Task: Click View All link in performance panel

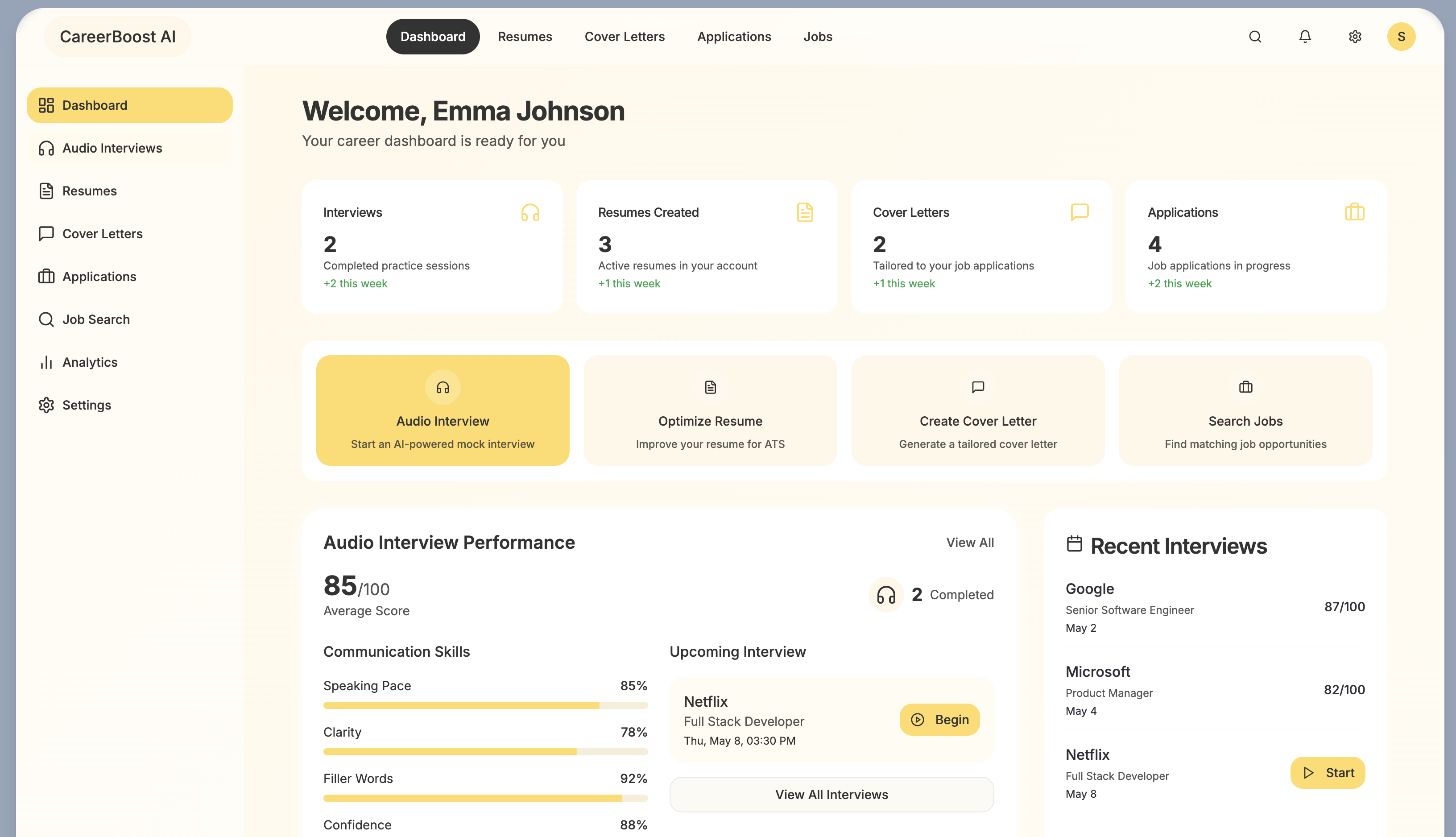Action: (x=969, y=543)
